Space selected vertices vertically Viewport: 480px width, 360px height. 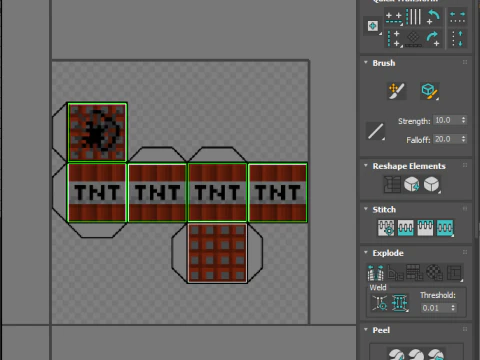tap(457, 39)
